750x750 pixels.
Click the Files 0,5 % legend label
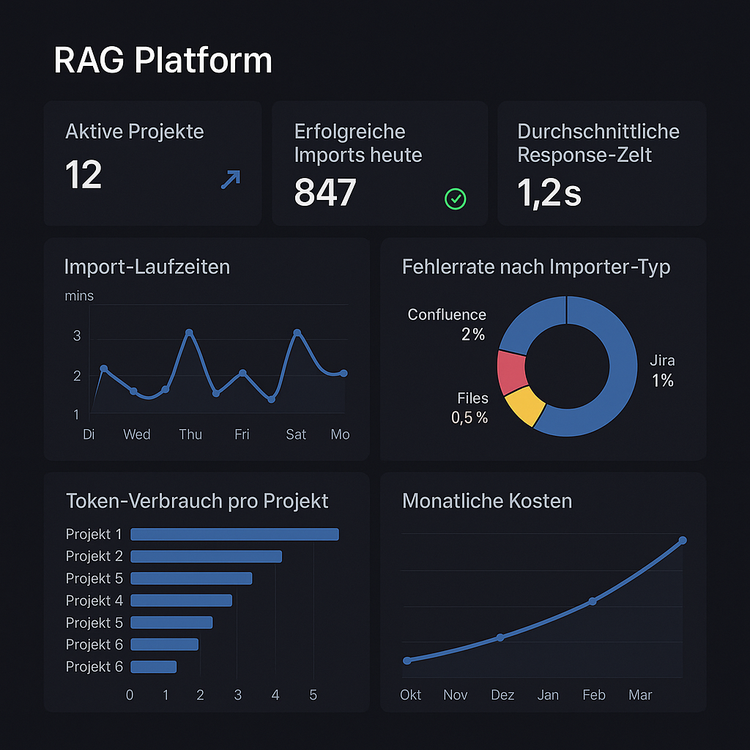(471, 408)
